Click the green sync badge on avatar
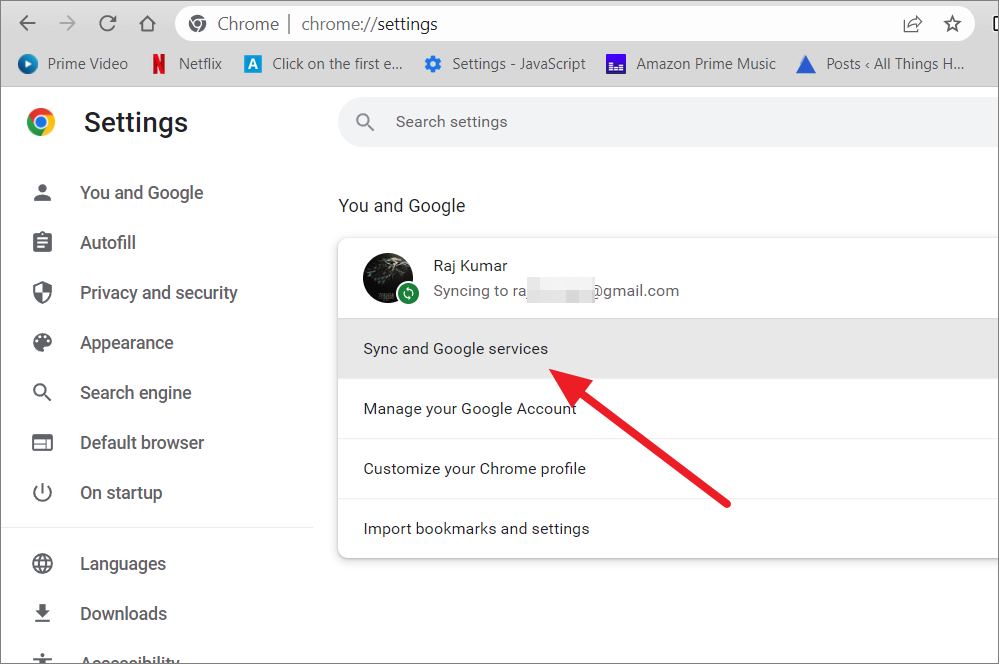 [x=408, y=293]
